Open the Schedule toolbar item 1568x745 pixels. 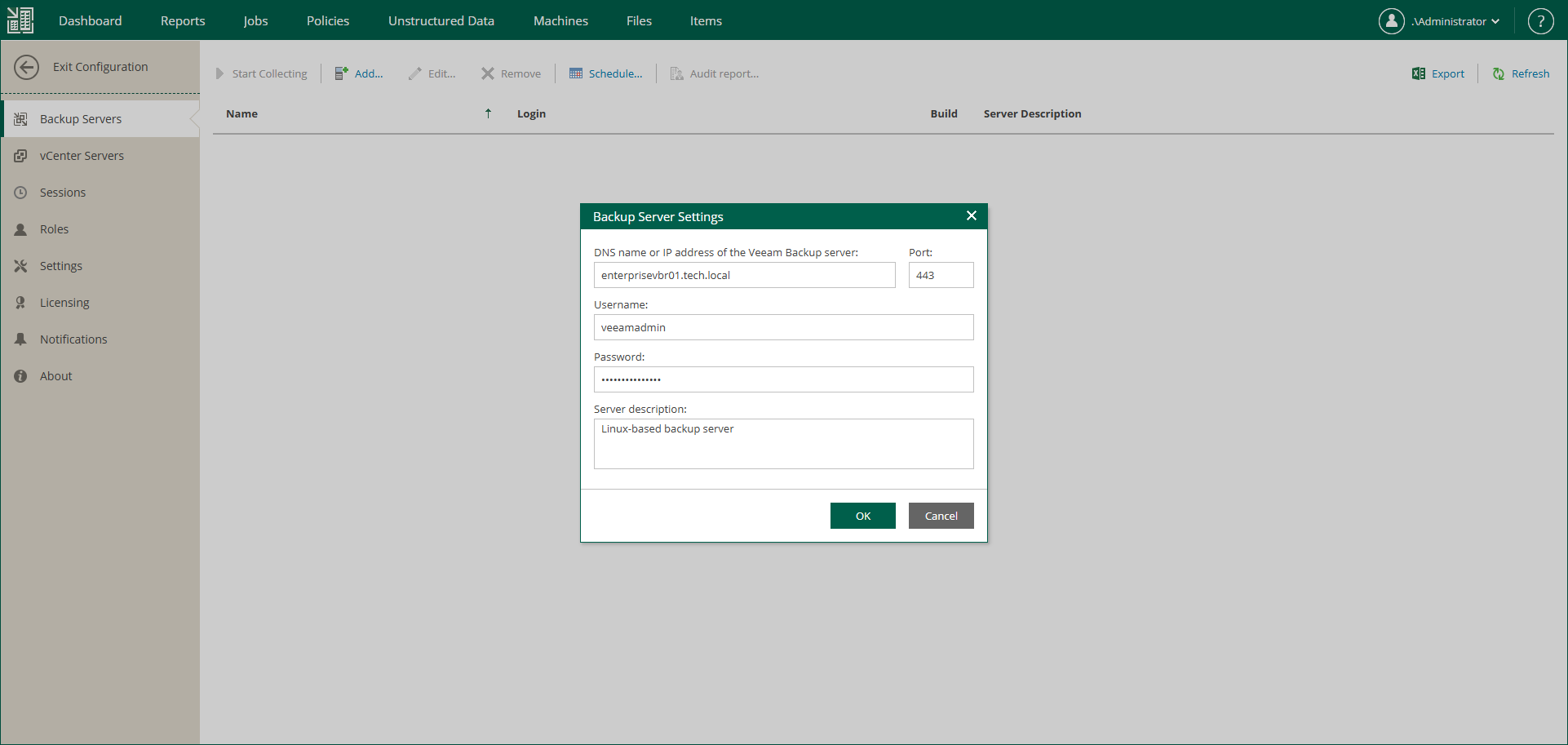(x=606, y=73)
